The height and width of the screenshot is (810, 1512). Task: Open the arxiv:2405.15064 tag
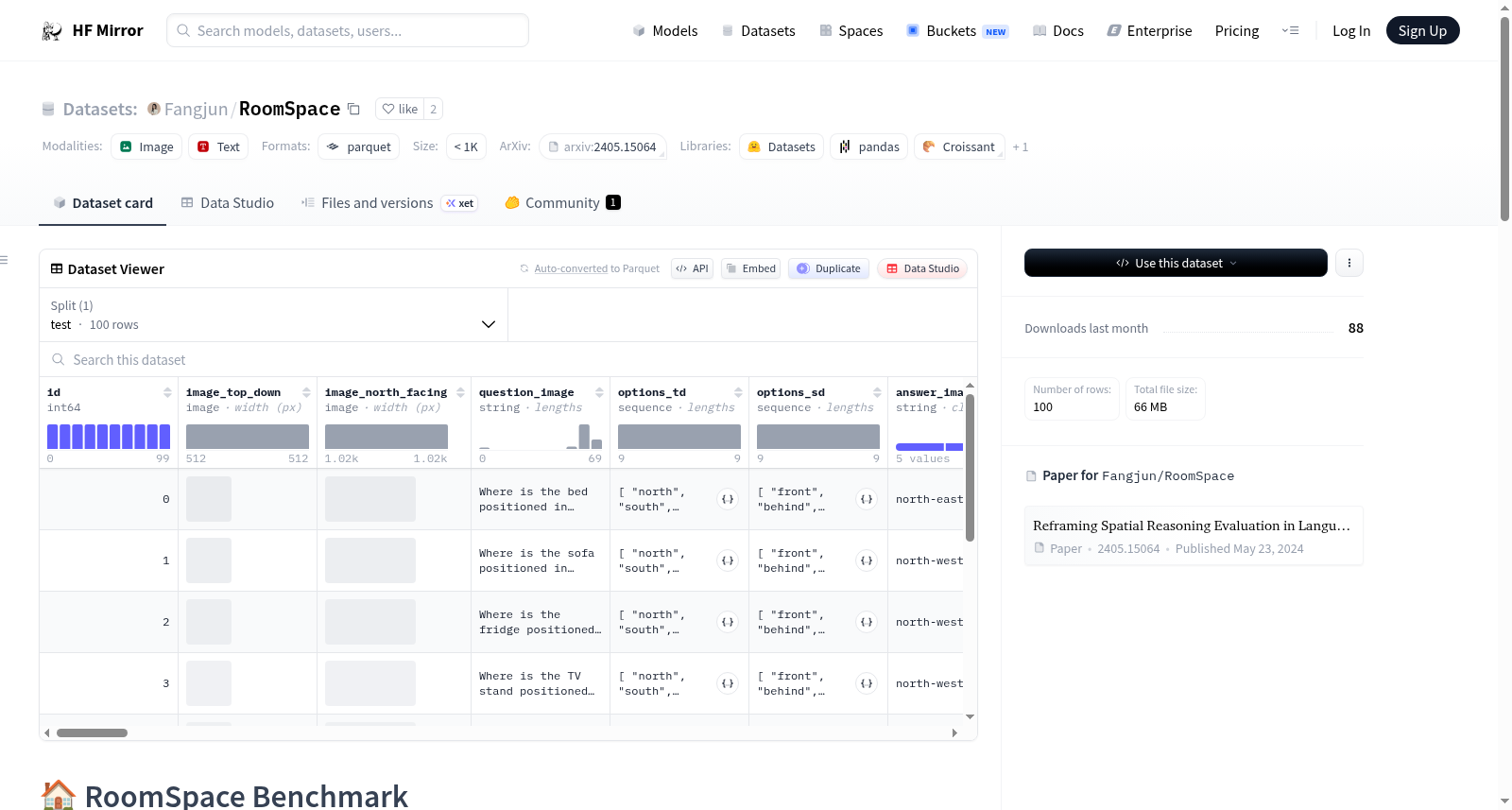(x=602, y=146)
